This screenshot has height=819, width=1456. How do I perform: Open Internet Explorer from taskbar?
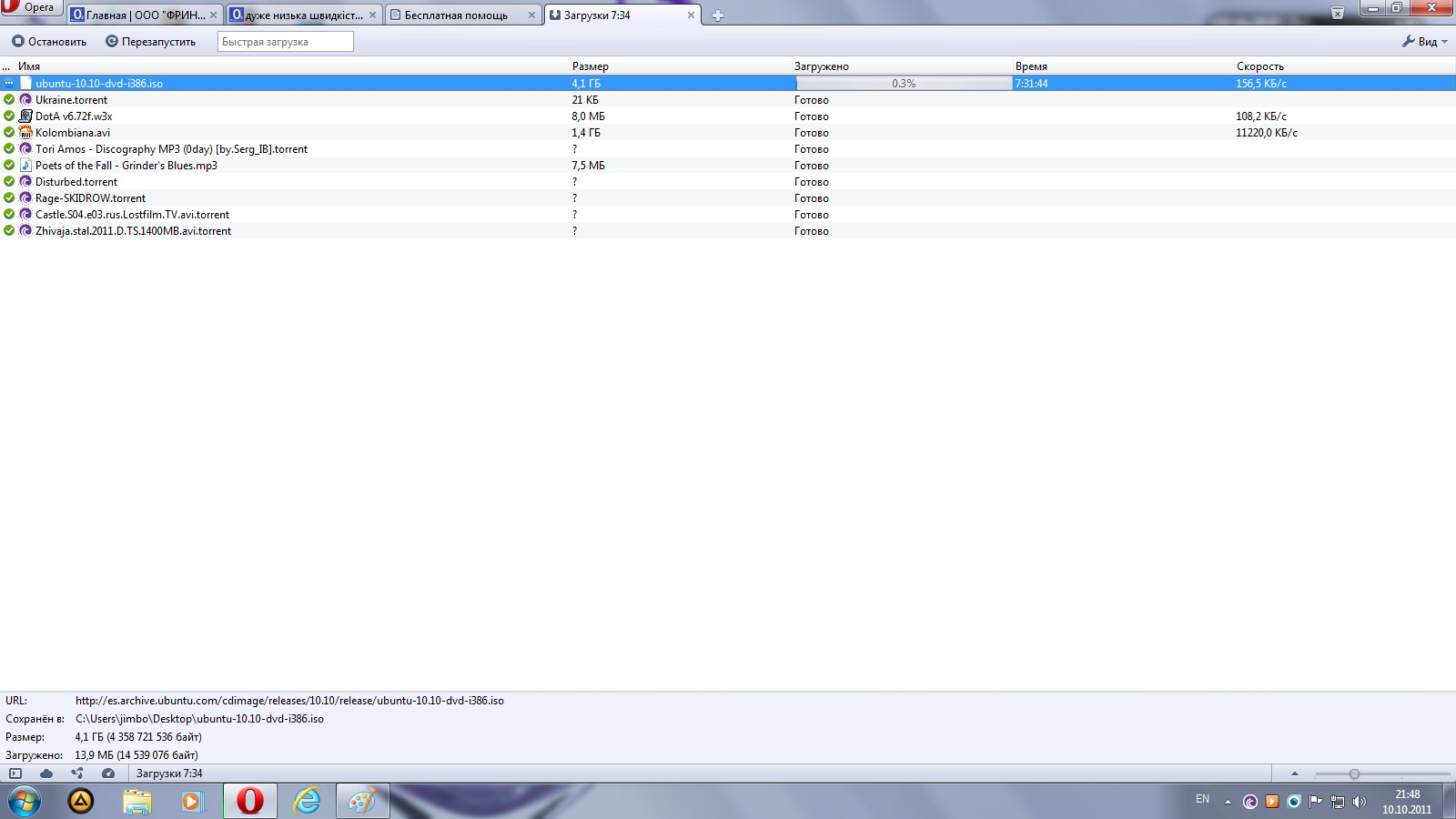[x=307, y=802]
